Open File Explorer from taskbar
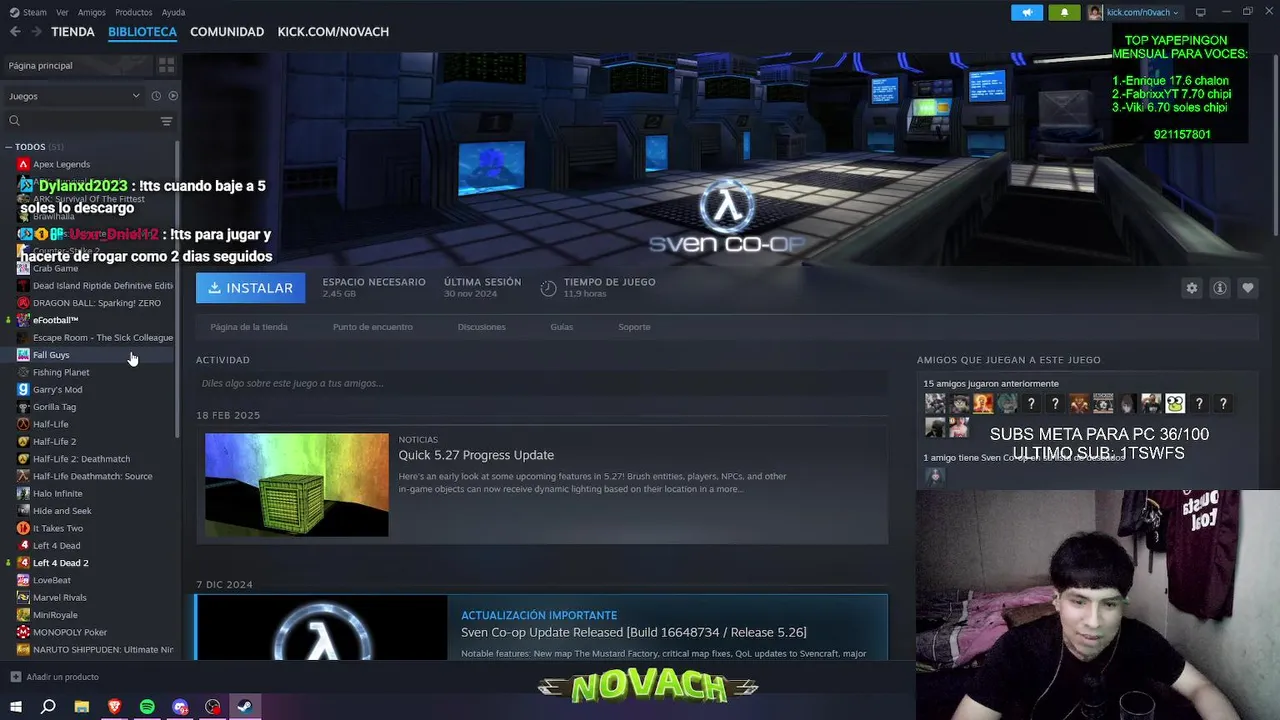The height and width of the screenshot is (720, 1280). [82, 707]
